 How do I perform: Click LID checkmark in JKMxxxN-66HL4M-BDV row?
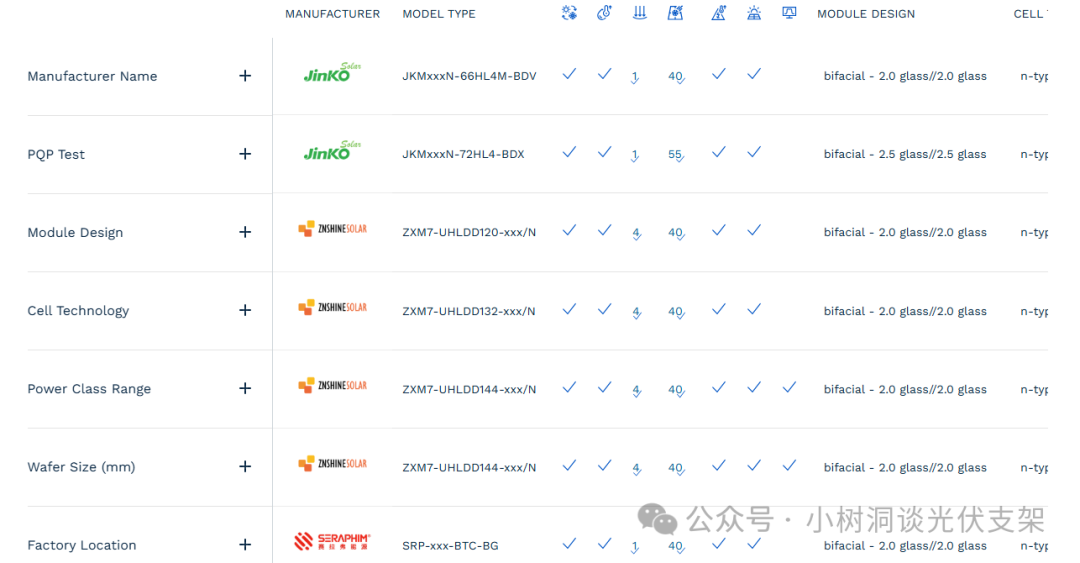(754, 74)
